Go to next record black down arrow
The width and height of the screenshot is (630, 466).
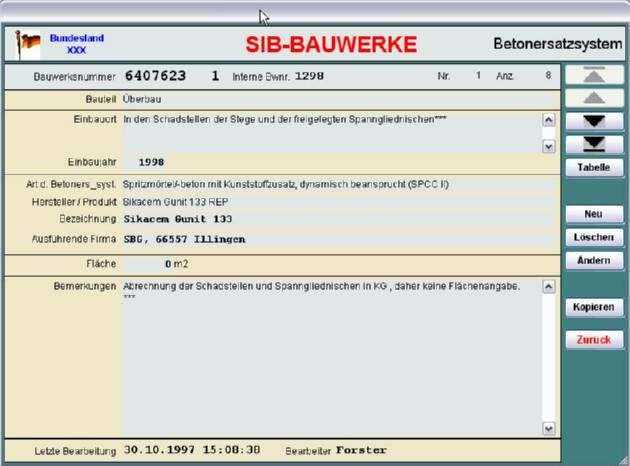point(594,121)
